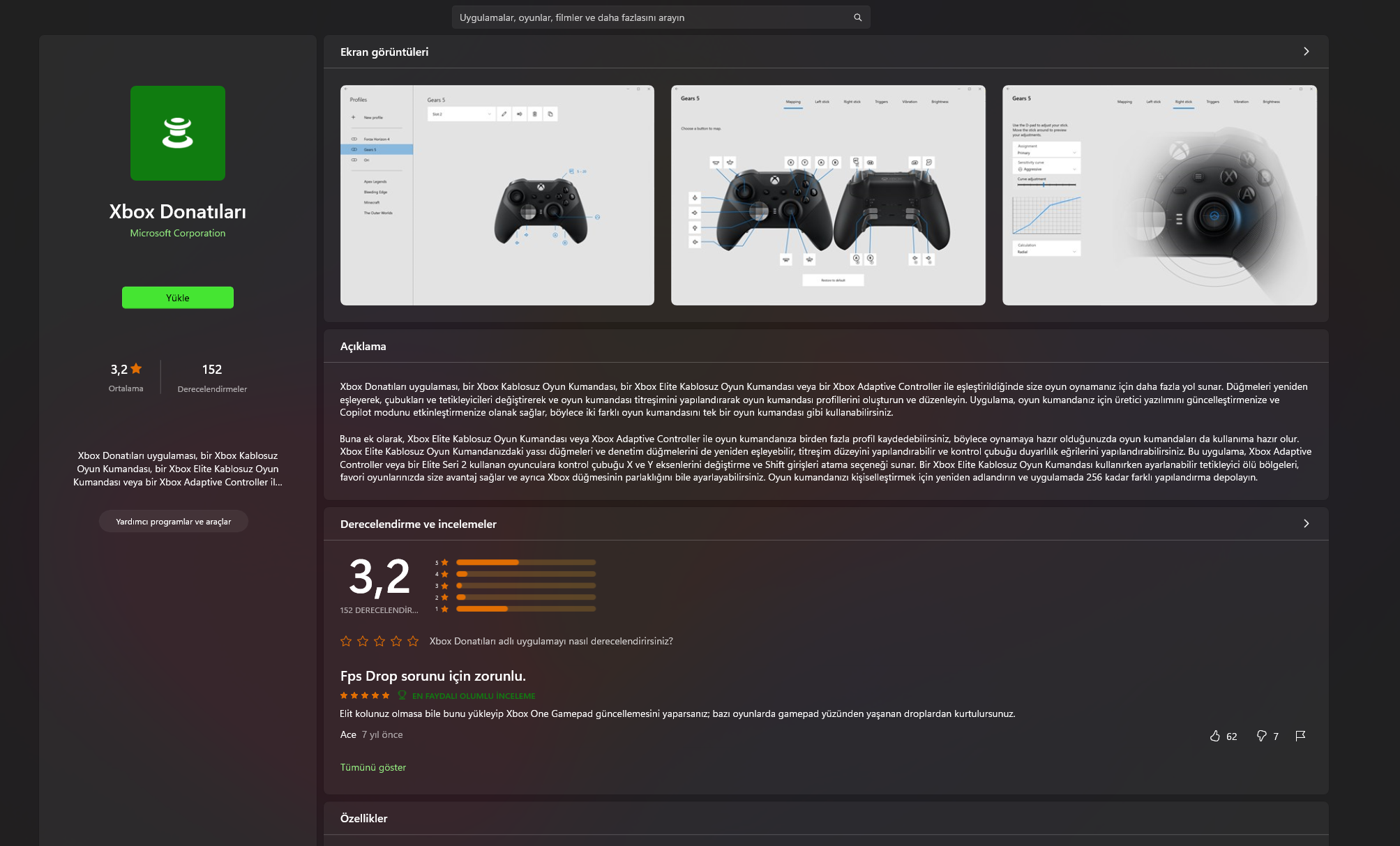Click the truncated app description in sidebar
Viewport: 1400px width, 846px height.
click(x=178, y=469)
